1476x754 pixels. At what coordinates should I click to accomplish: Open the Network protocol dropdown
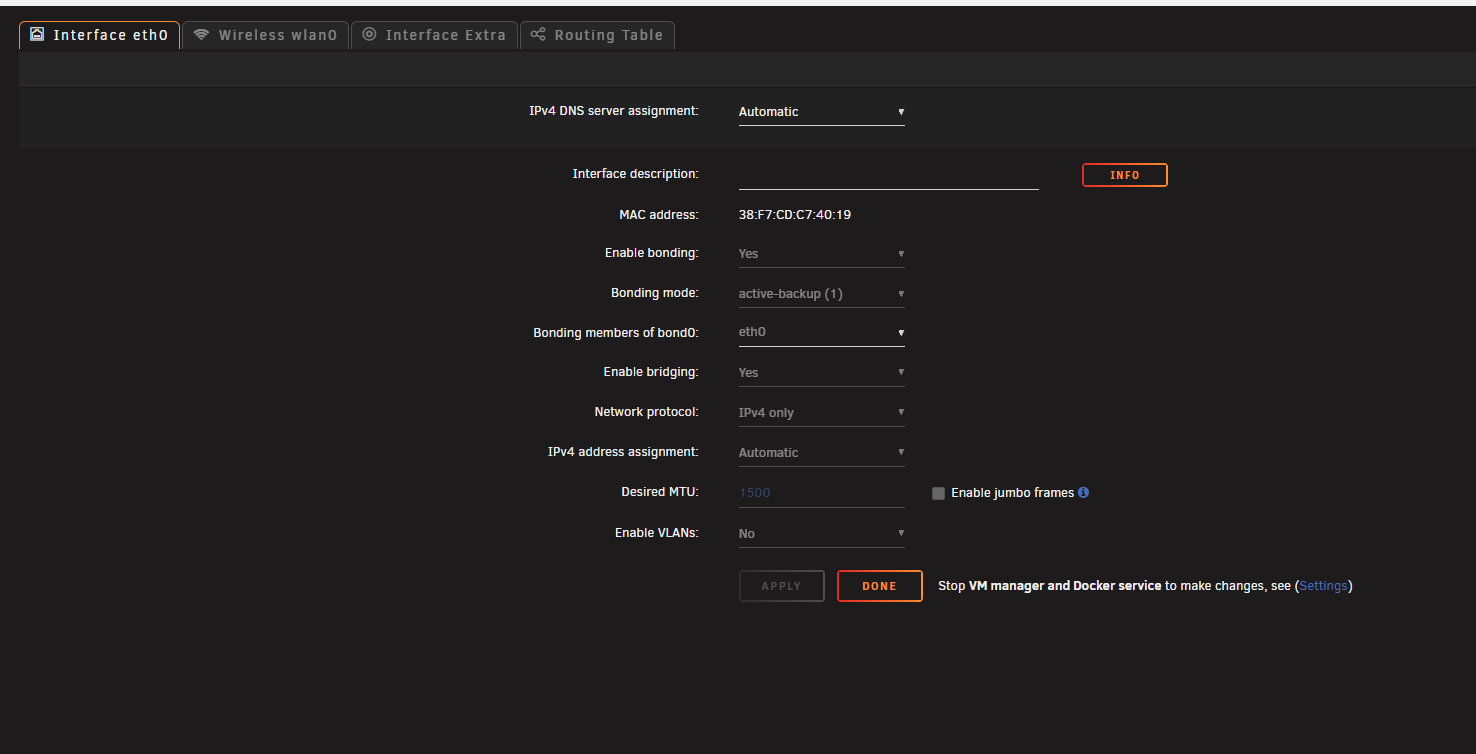click(x=821, y=413)
